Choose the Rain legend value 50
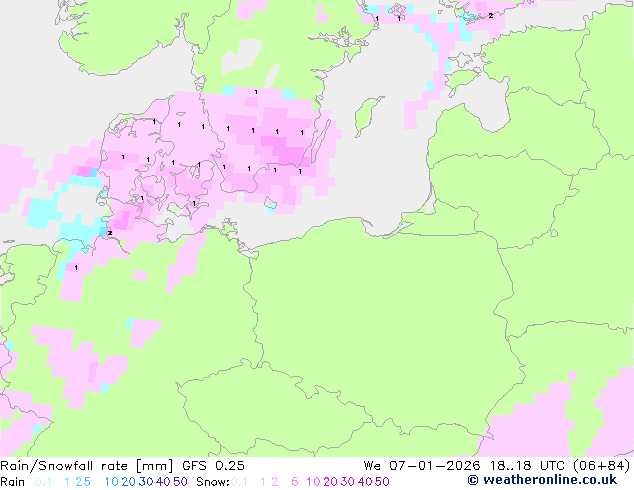Screen dimensions: 634x490 pyautogui.click(x=180, y=482)
